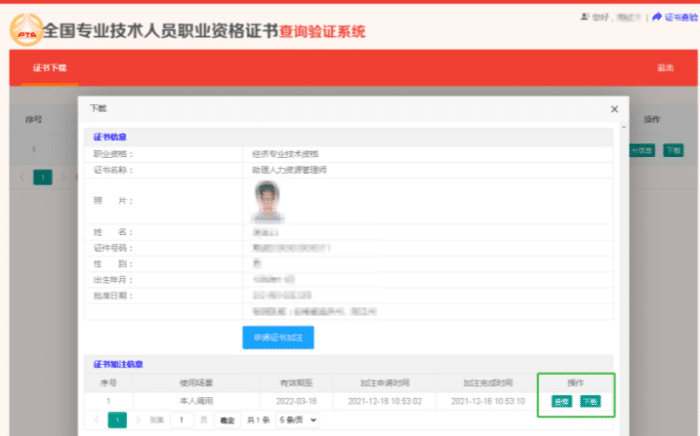Click the 确定 button in the pagination
This screenshot has width=700, height=436.
coord(227,420)
